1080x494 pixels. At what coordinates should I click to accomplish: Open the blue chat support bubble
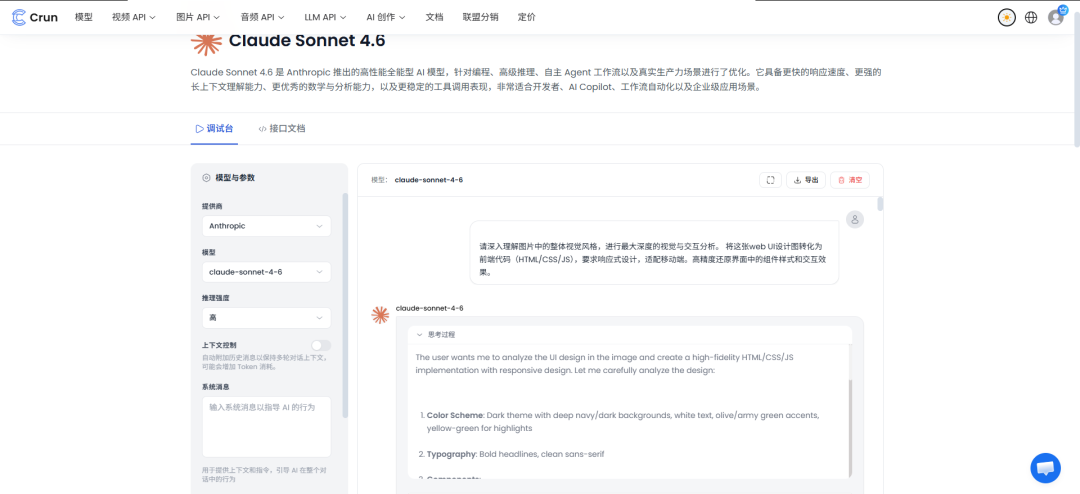click(x=1046, y=468)
